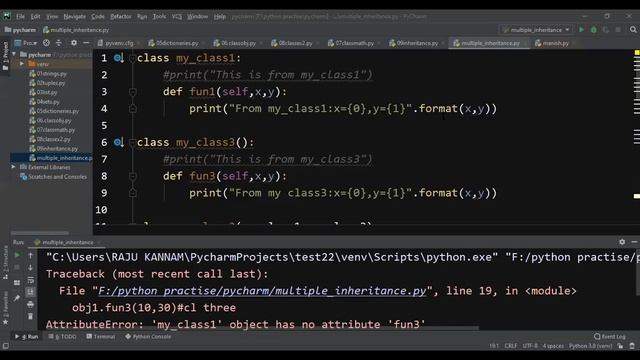The image size is (640, 360).
Task: Open 07classmath.py in project tree
Action: [x=56, y=130]
